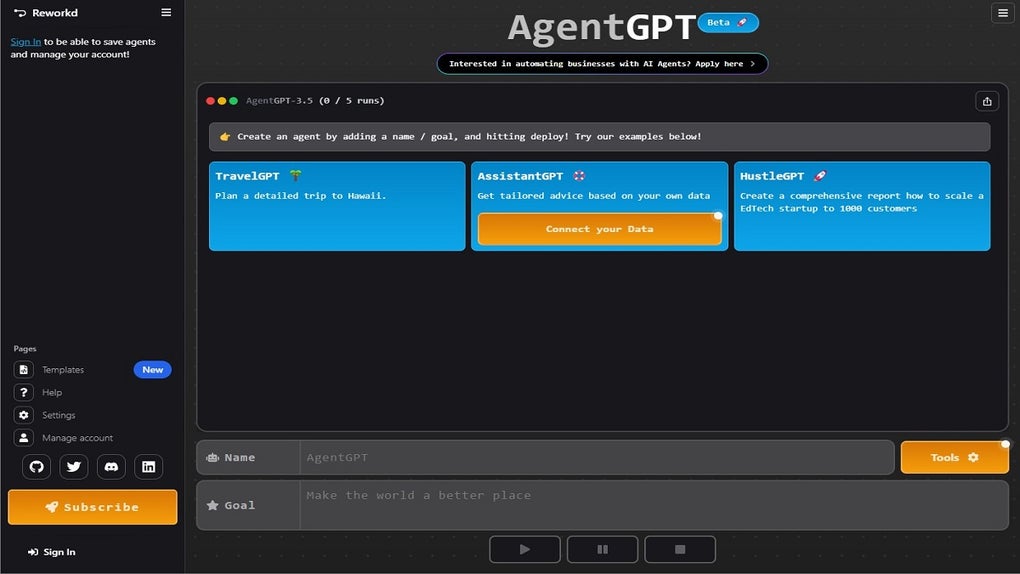
Task: Click the Sign In link at top
Action: point(25,42)
